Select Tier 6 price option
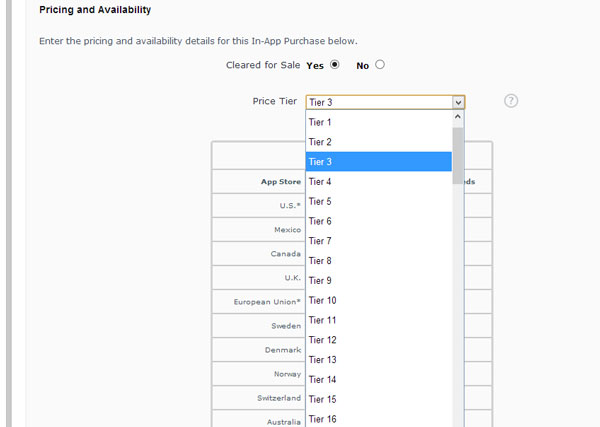 (x=378, y=221)
